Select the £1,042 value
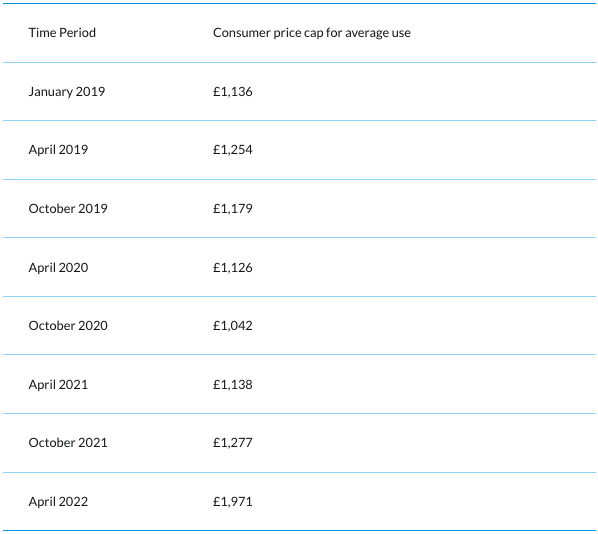 [233, 326]
